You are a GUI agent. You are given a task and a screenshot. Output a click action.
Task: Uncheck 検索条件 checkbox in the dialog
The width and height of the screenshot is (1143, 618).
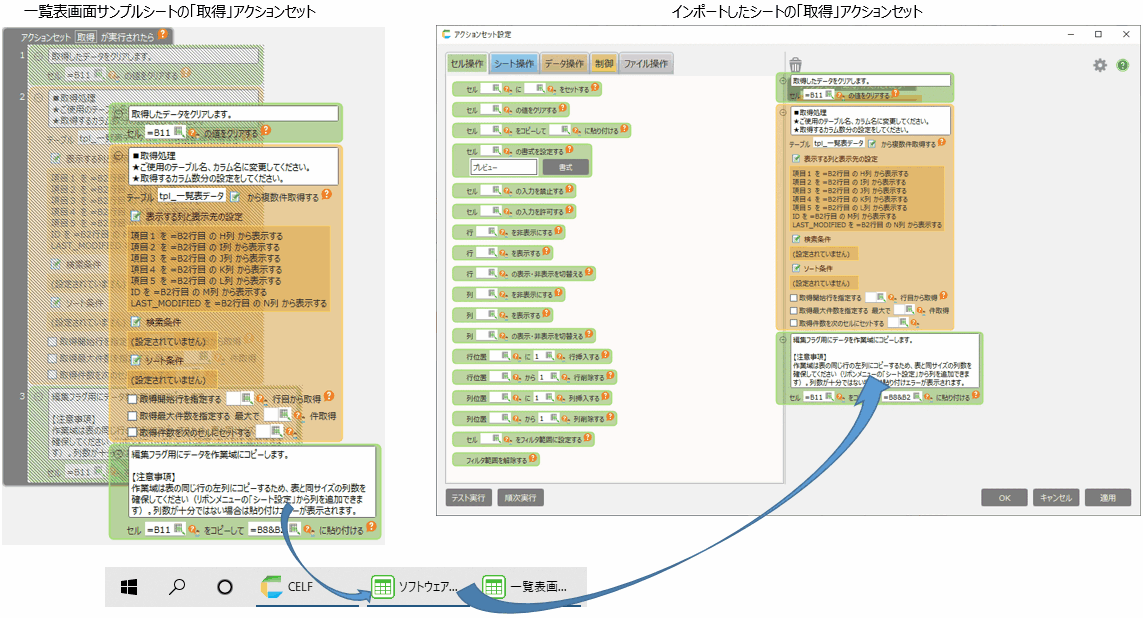pos(796,240)
